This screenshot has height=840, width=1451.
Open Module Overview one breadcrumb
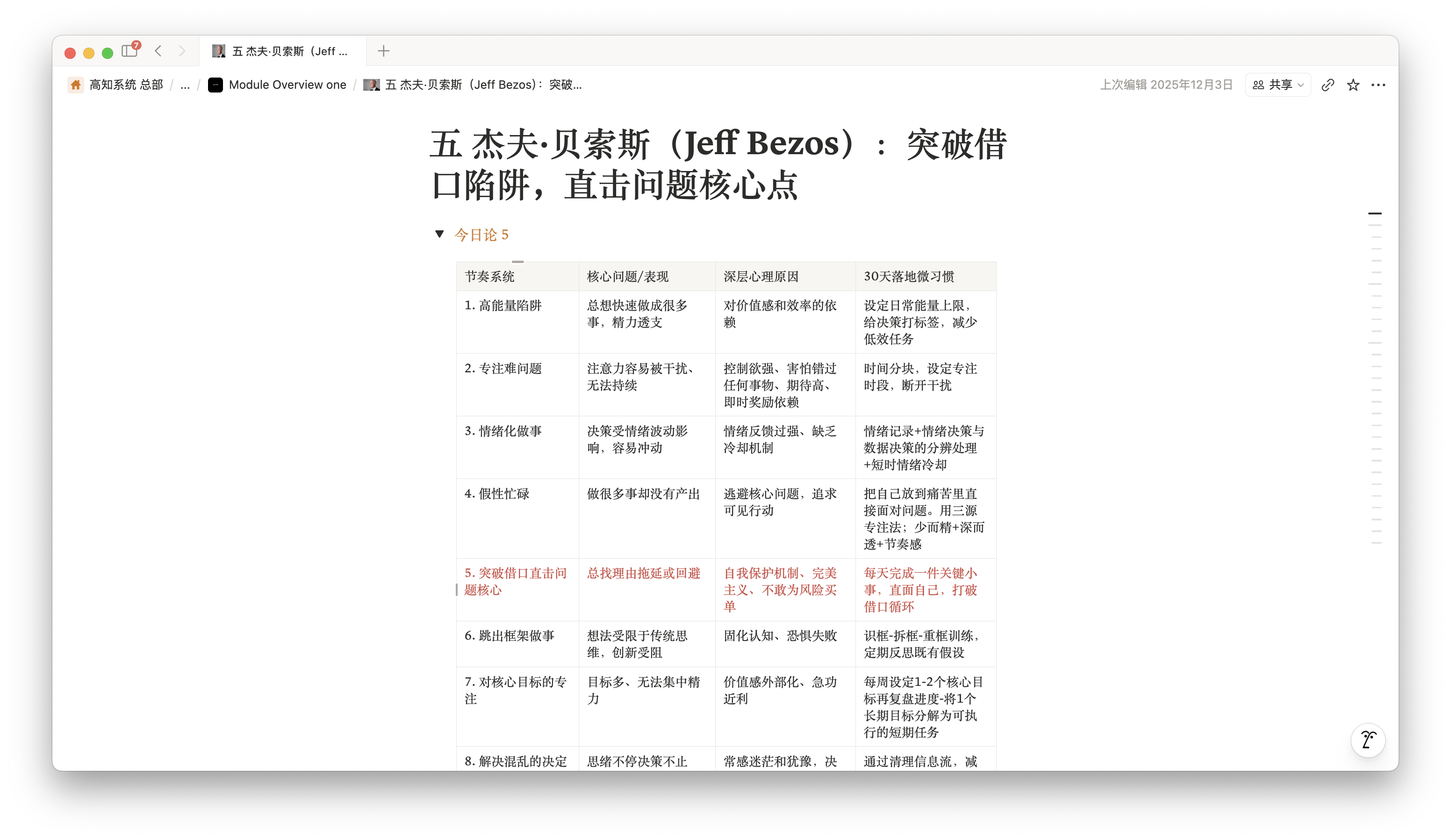click(x=277, y=85)
